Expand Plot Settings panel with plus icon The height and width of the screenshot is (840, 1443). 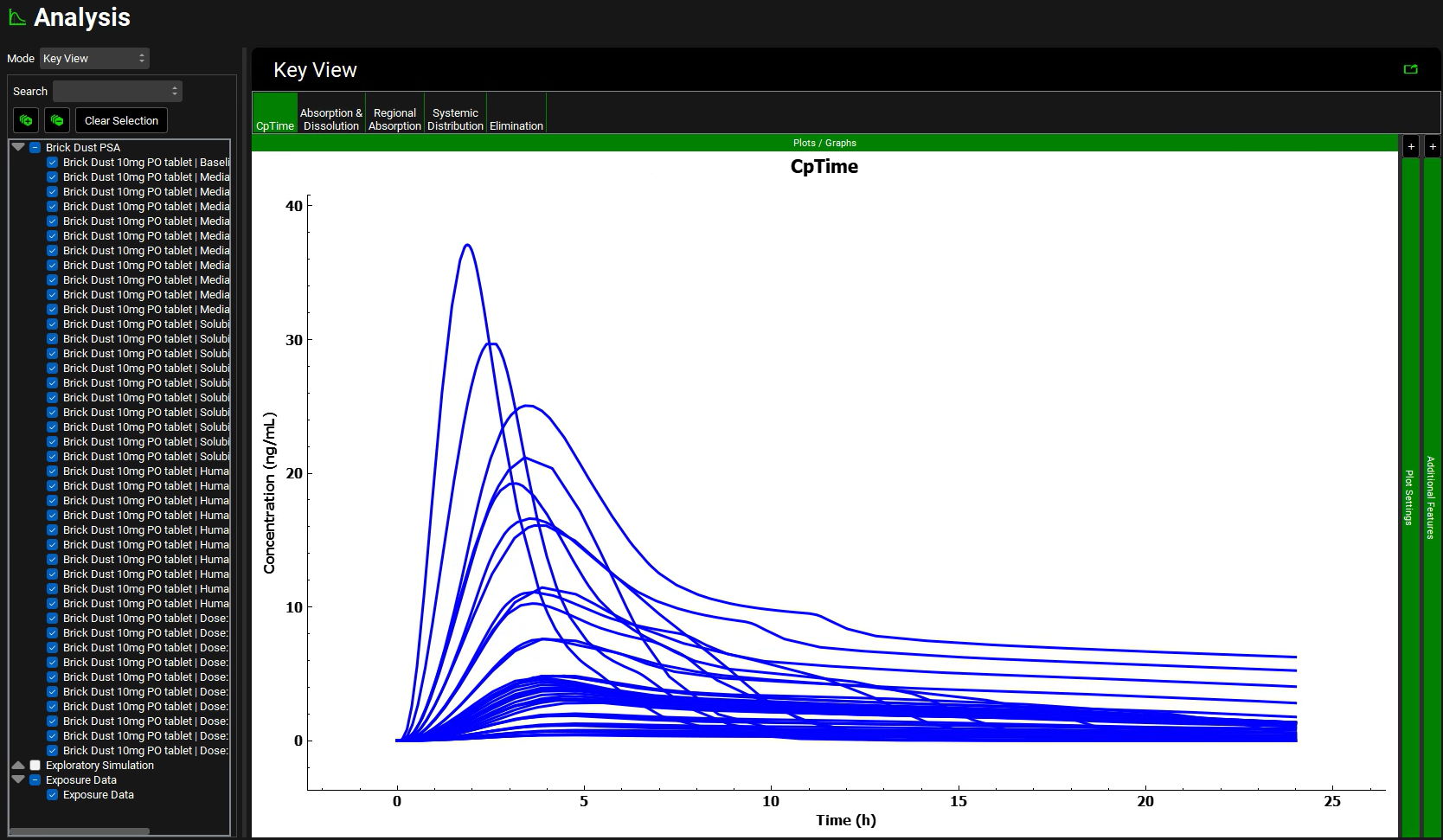(1411, 146)
